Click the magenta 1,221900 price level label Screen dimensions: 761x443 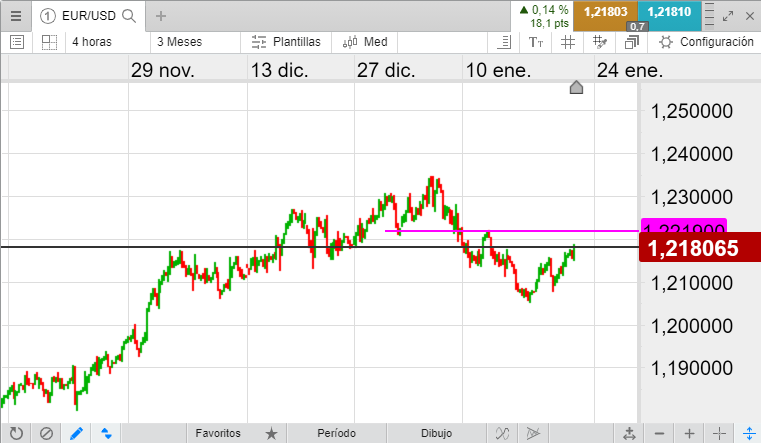683,228
